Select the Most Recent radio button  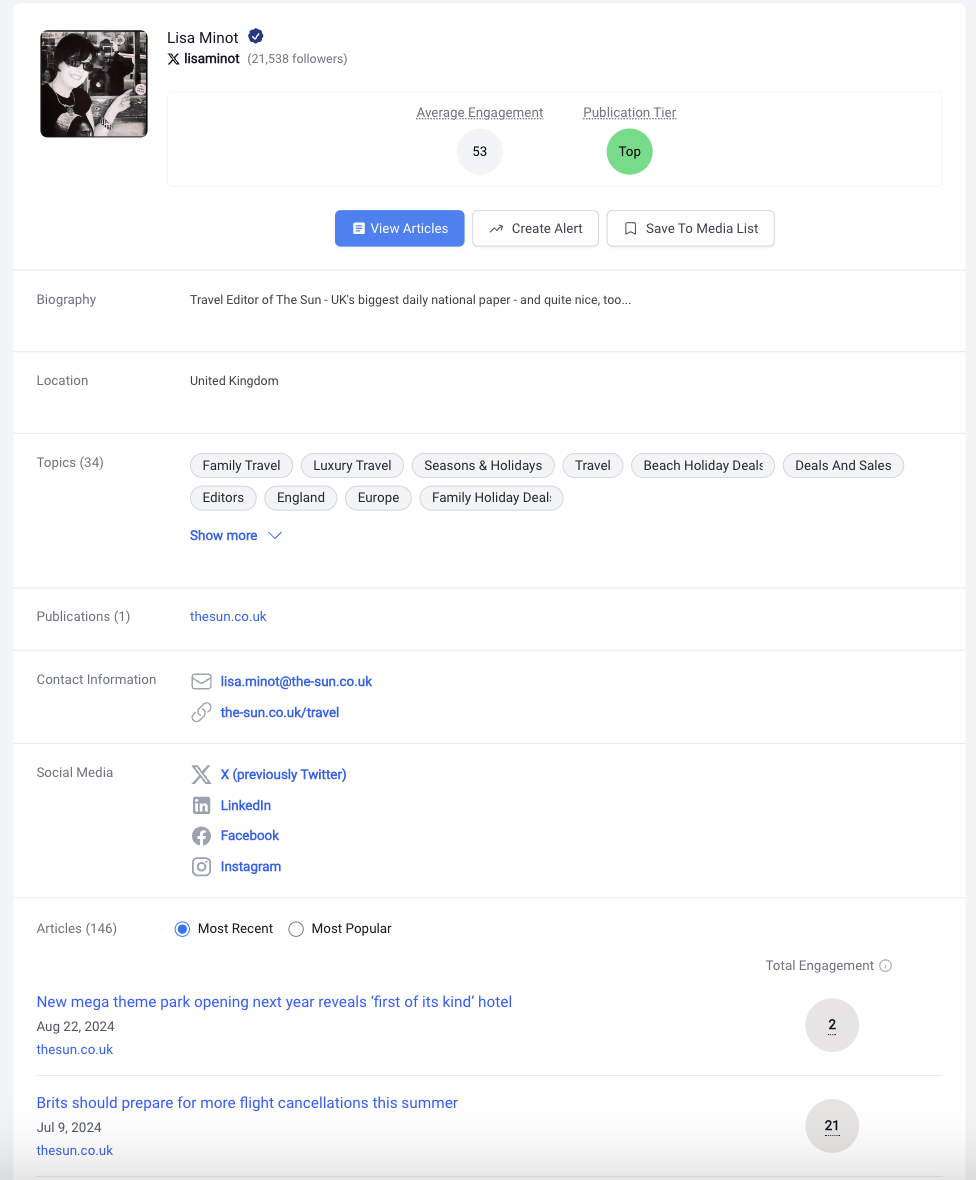tap(182, 929)
